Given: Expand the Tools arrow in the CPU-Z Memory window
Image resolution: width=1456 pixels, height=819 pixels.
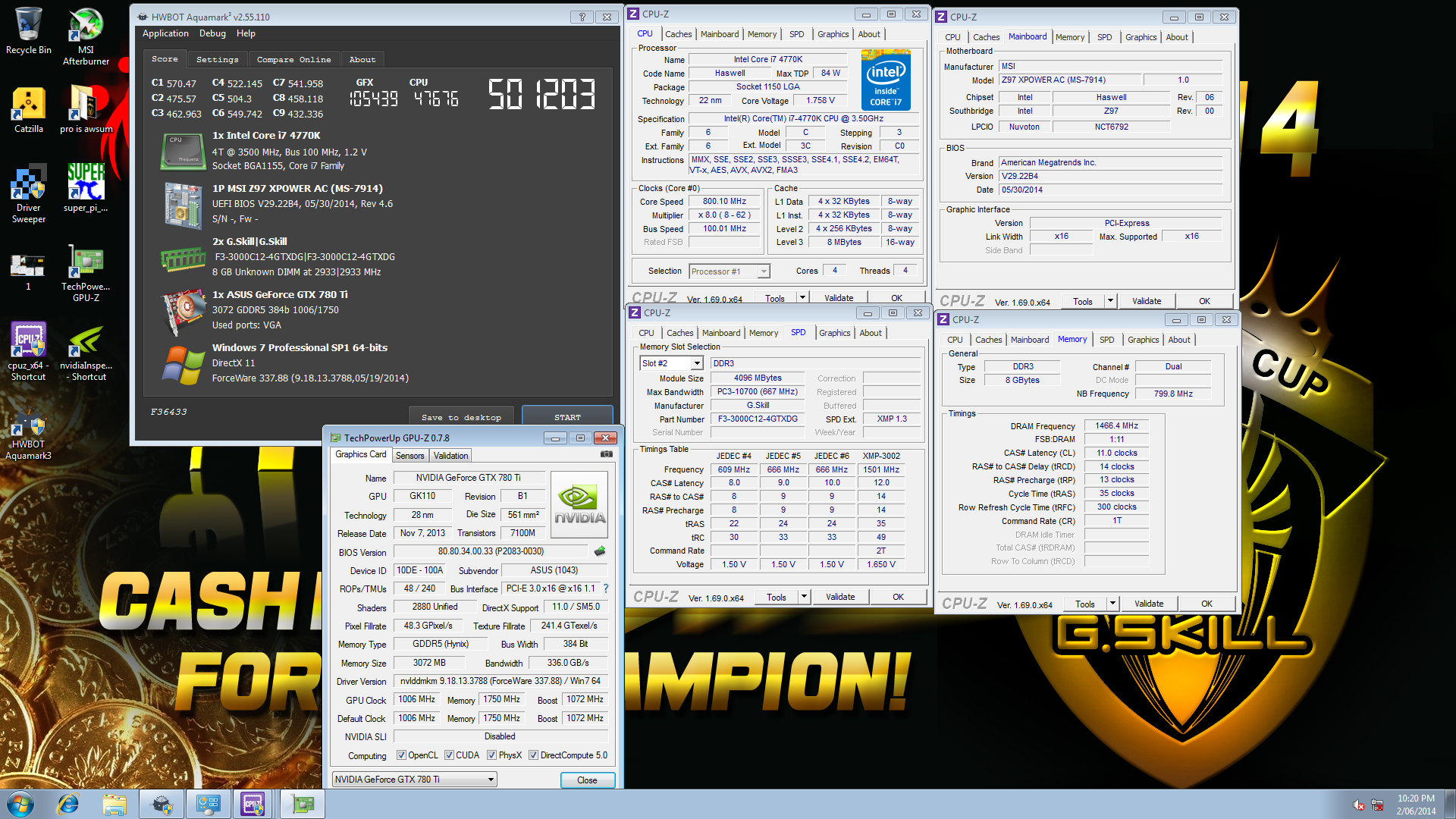Looking at the screenshot, I should [x=1112, y=604].
